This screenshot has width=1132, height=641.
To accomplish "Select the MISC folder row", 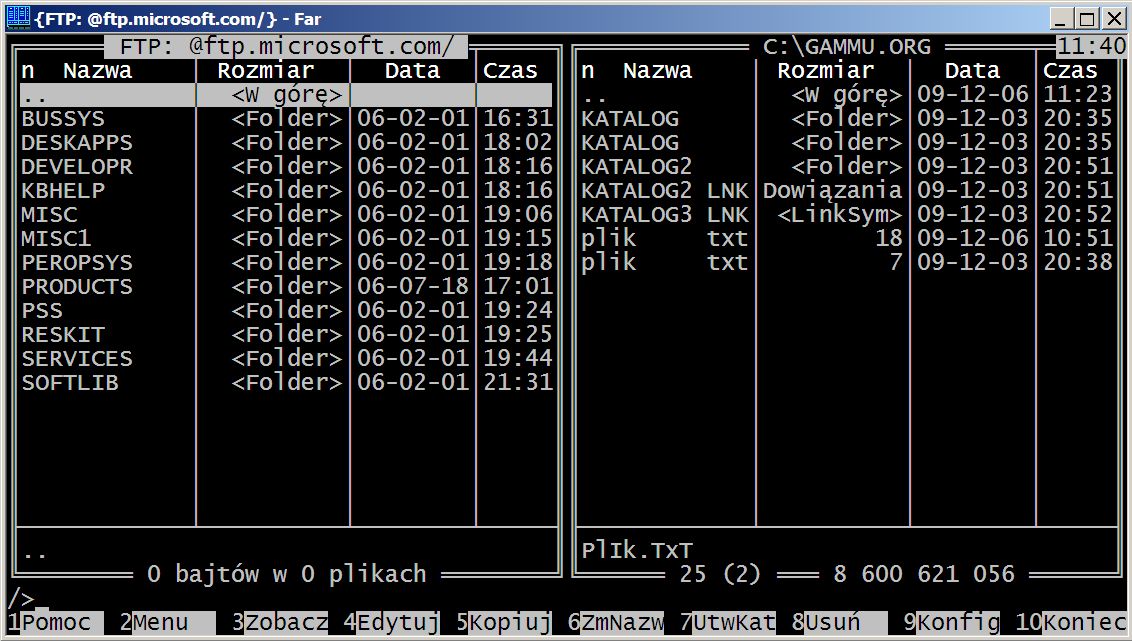I will [x=287, y=214].
